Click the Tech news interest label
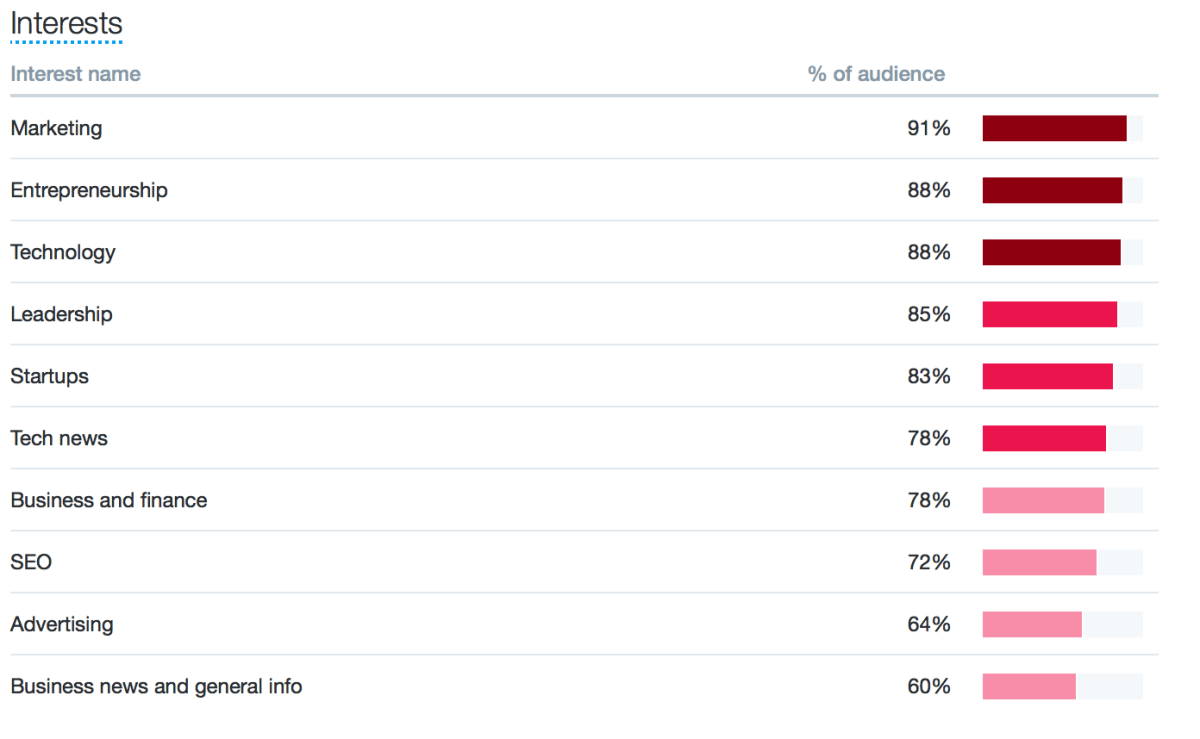The image size is (1200, 739). pyautogui.click(x=59, y=438)
